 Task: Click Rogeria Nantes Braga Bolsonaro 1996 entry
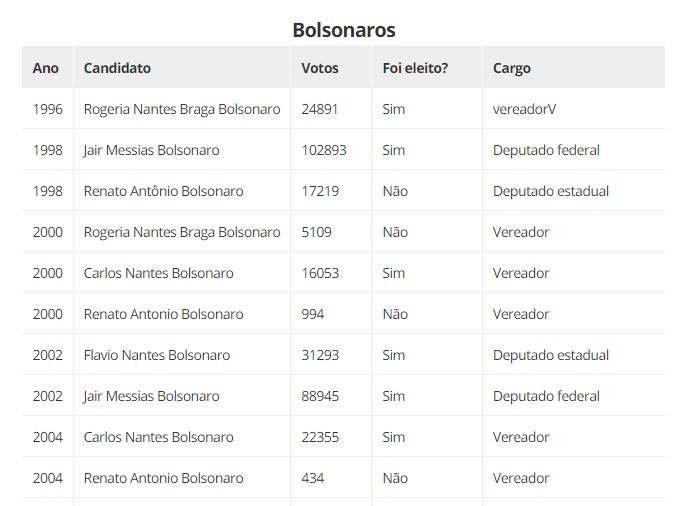click(182, 109)
